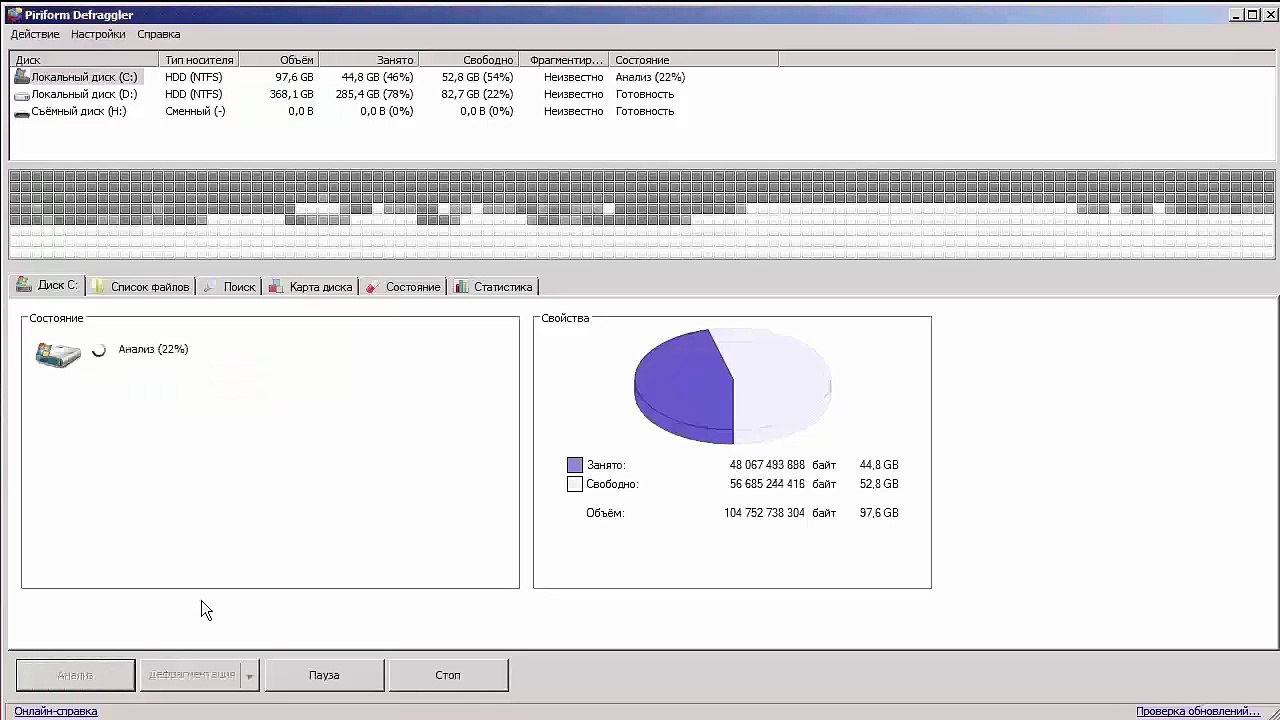The image size is (1280, 720).
Task: Click the 285,4 GB (78%) used cell
Action: [x=374, y=94]
